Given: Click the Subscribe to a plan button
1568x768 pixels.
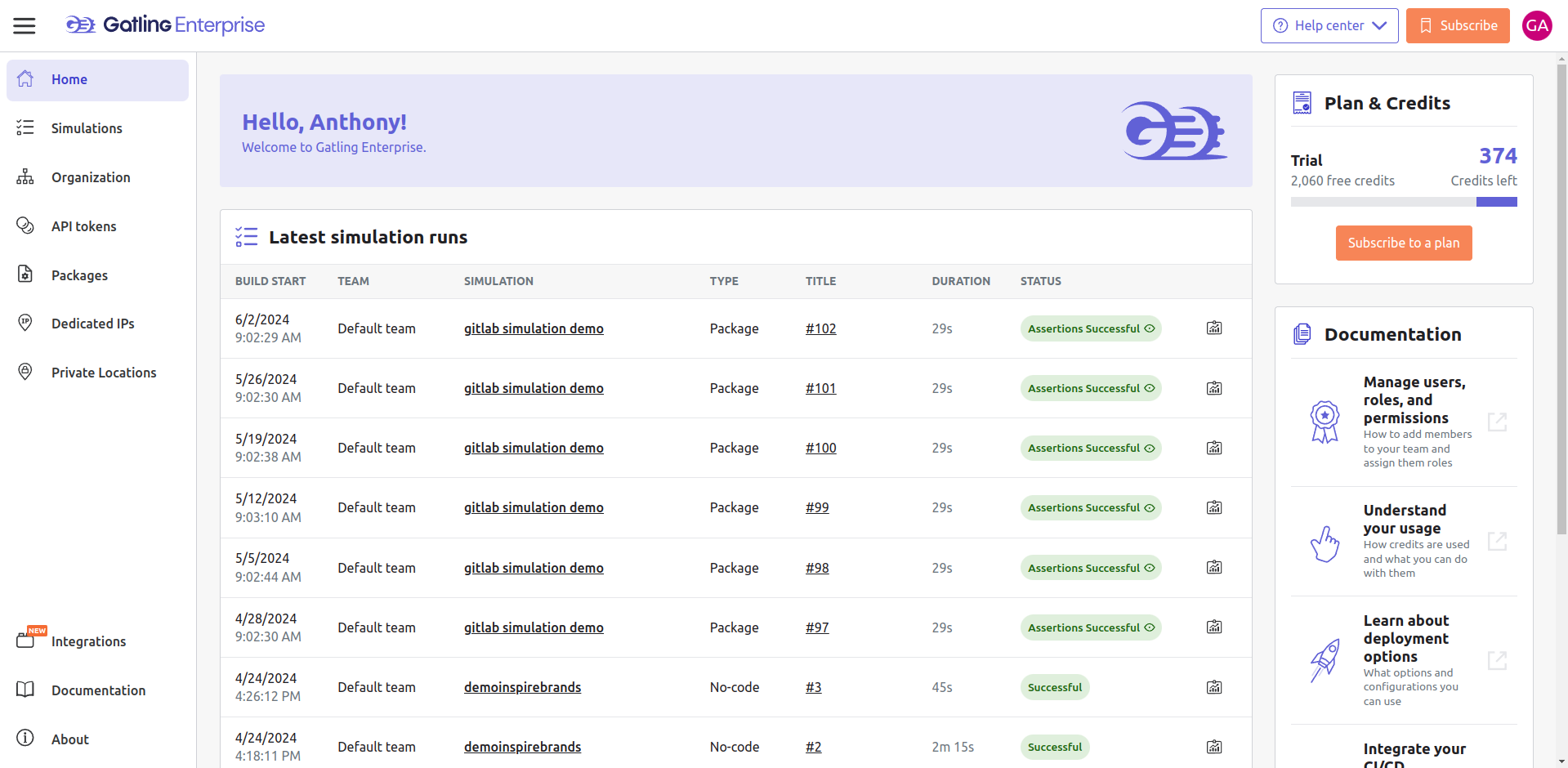Looking at the screenshot, I should pos(1403,243).
